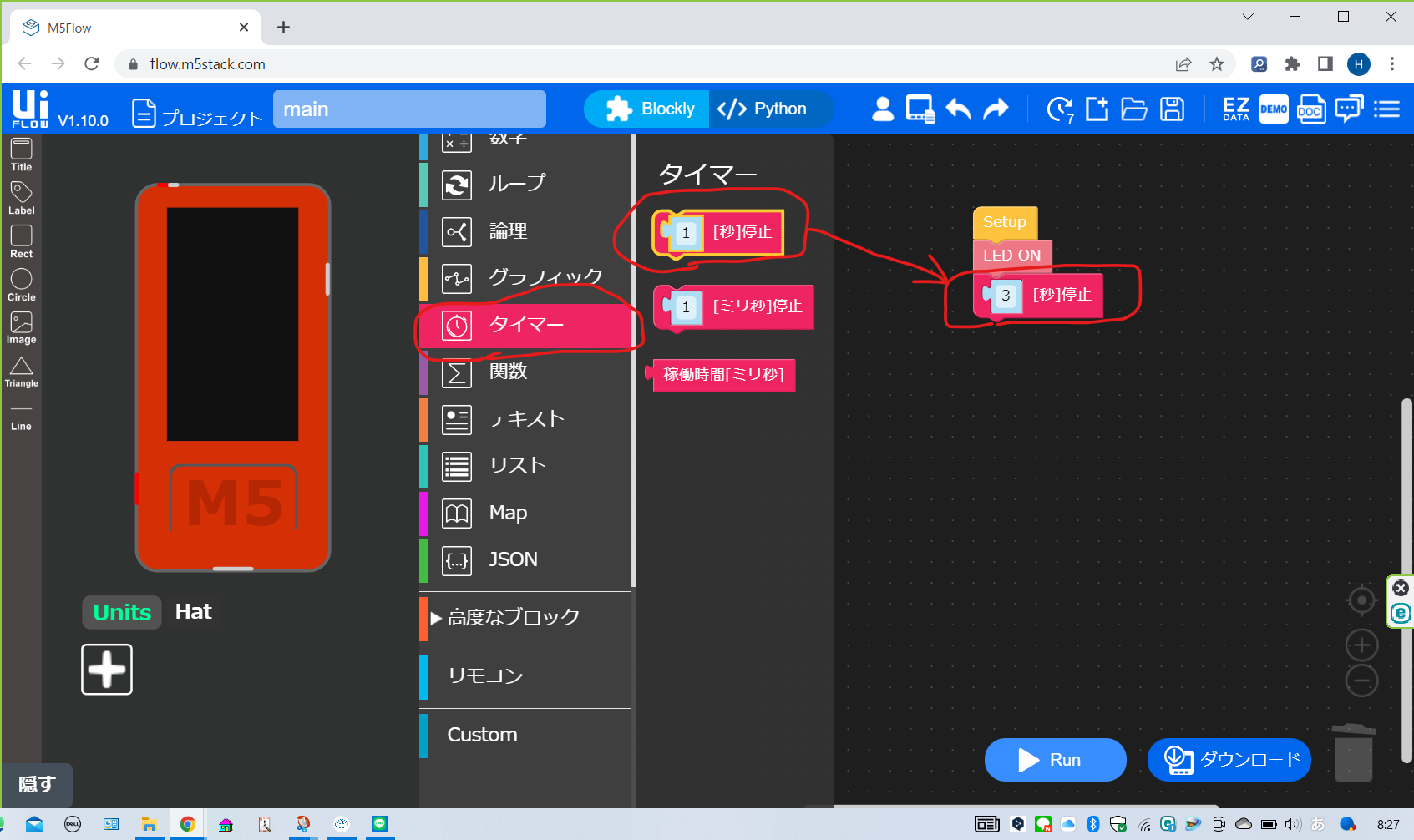Edit the main project name field

pyautogui.click(x=409, y=109)
